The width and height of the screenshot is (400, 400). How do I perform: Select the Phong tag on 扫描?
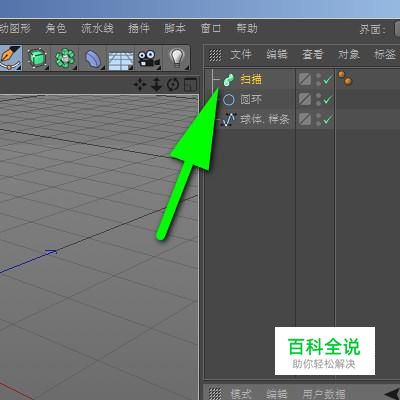(345, 78)
